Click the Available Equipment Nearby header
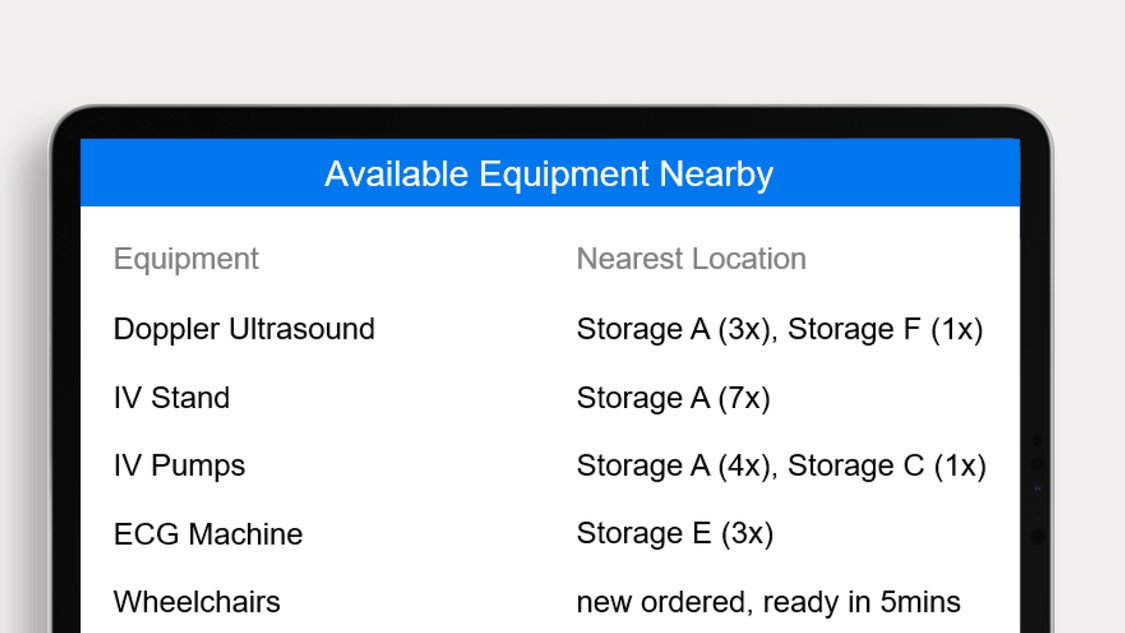Image resolution: width=1125 pixels, height=633 pixels. (549, 174)
